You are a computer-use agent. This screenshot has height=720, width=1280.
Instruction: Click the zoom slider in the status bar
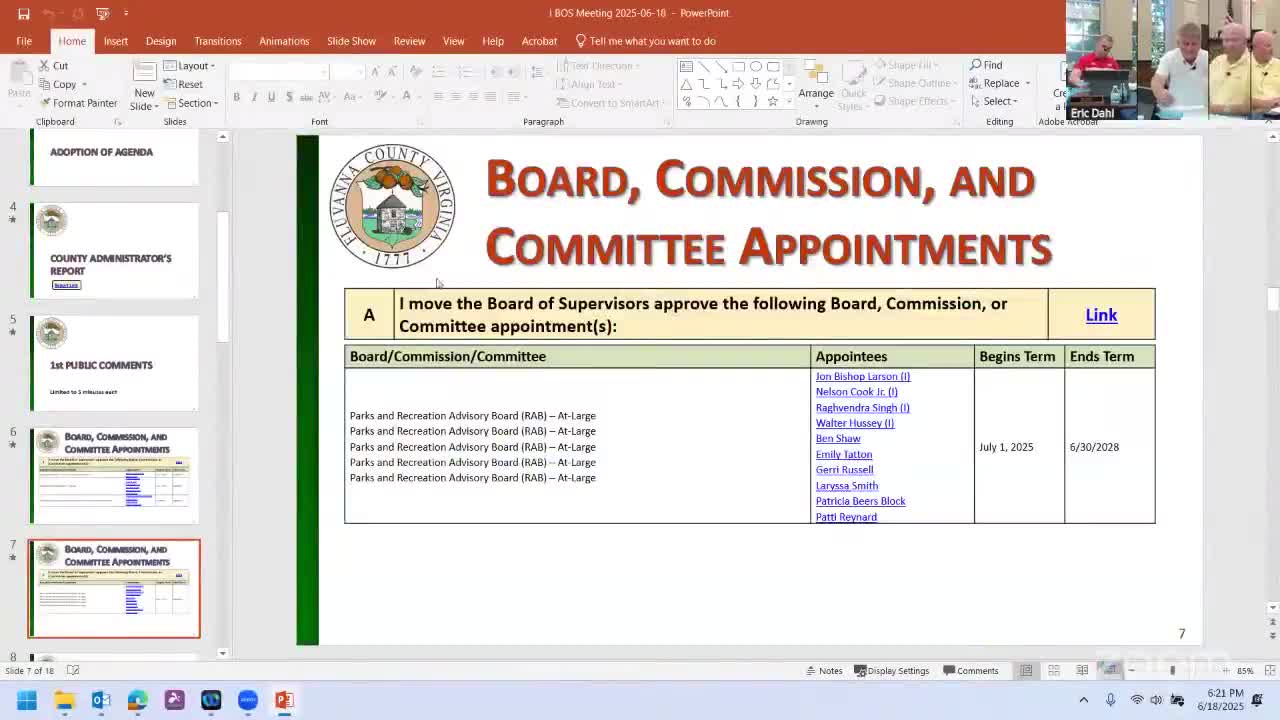[x=1172, y=671]
